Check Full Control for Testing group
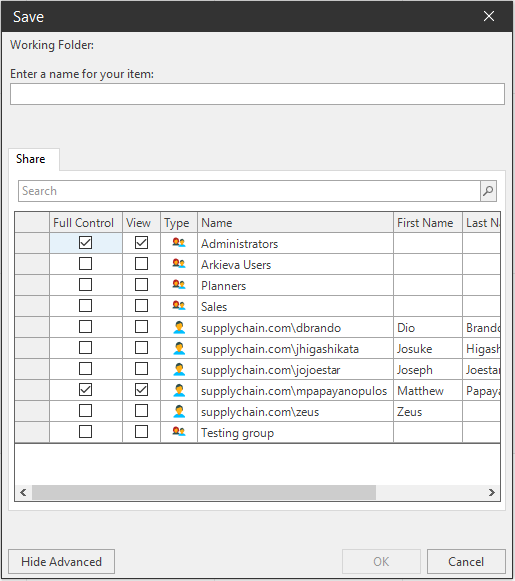The image size is (515, 581). [x=86, y=432]
